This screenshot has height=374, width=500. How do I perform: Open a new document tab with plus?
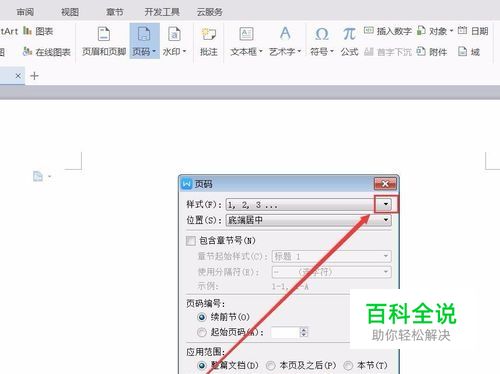[x=34, y=76]
